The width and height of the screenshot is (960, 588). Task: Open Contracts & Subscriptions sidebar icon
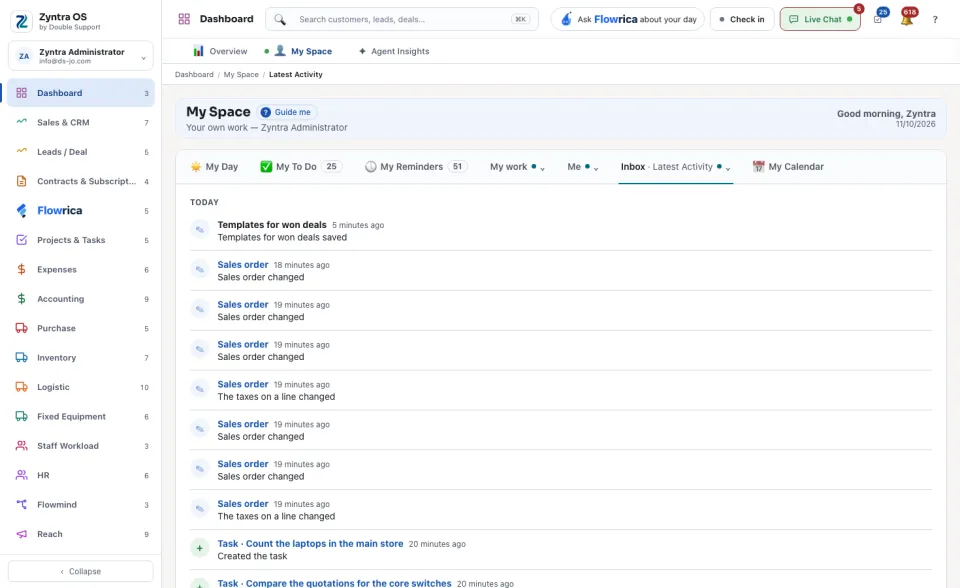(x=21, y=181)
